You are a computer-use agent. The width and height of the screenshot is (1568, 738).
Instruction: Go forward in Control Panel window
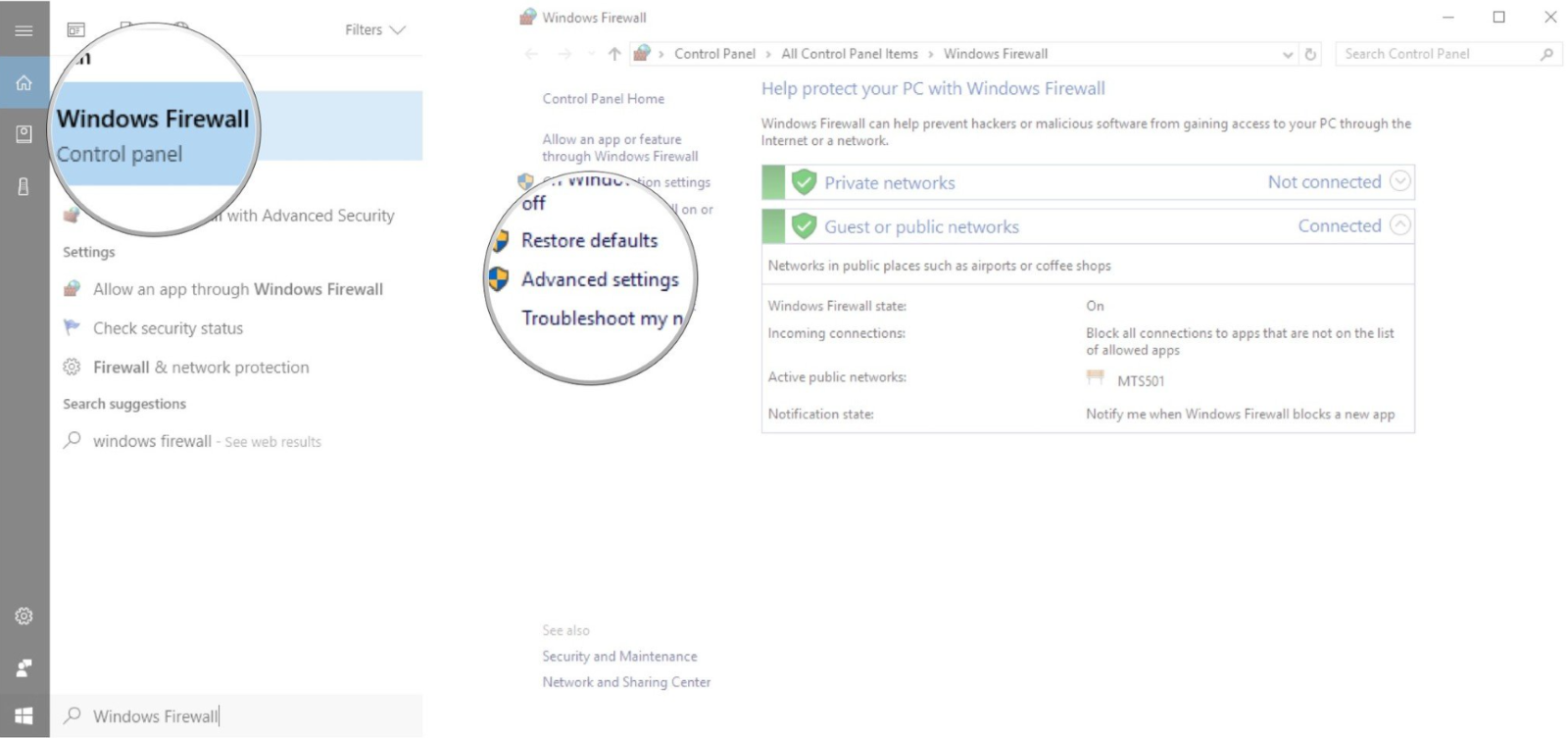564,54
